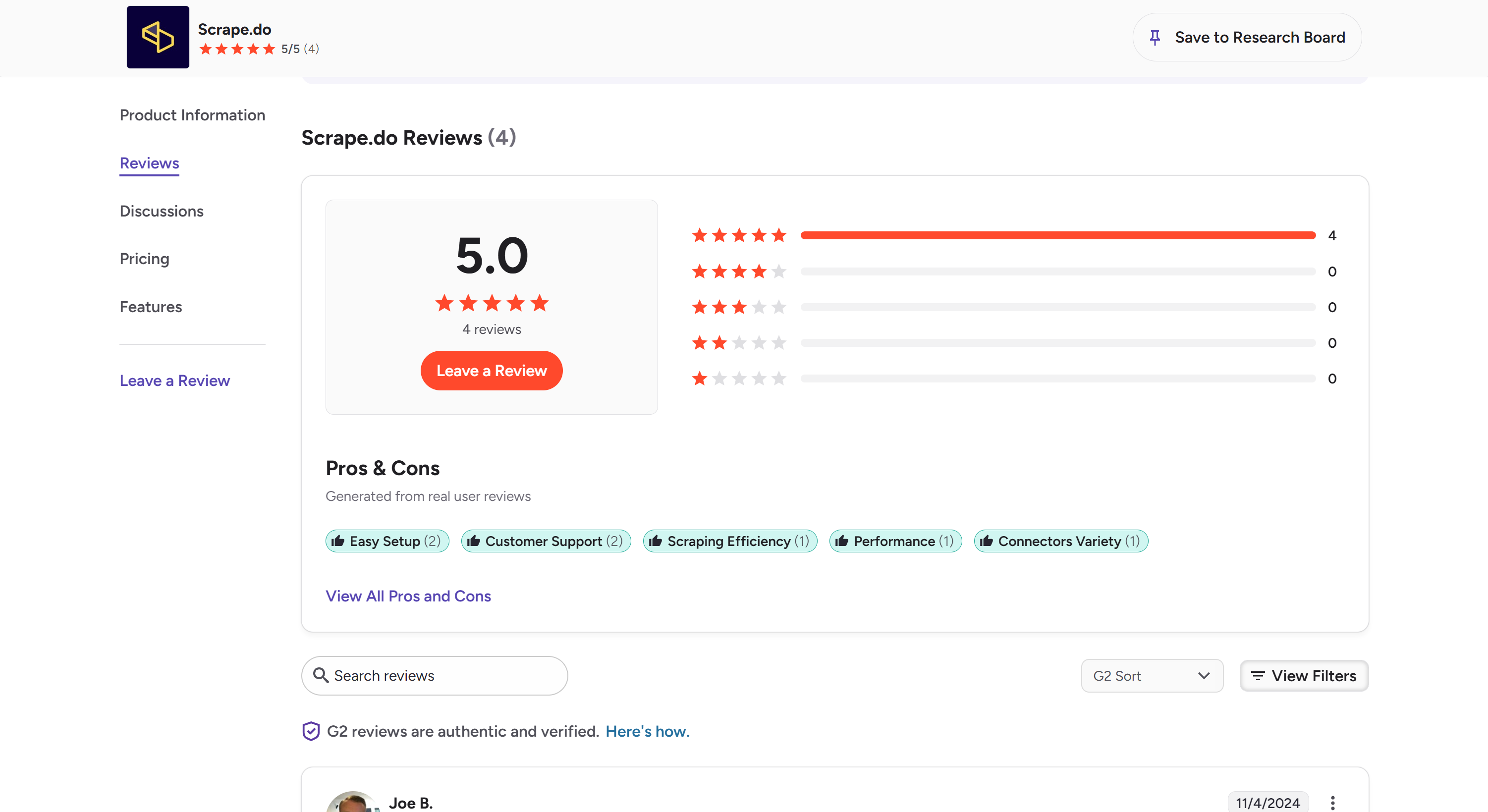Click the Performance (1) pro tag
1488x812 pixels.
click(895, 541)
